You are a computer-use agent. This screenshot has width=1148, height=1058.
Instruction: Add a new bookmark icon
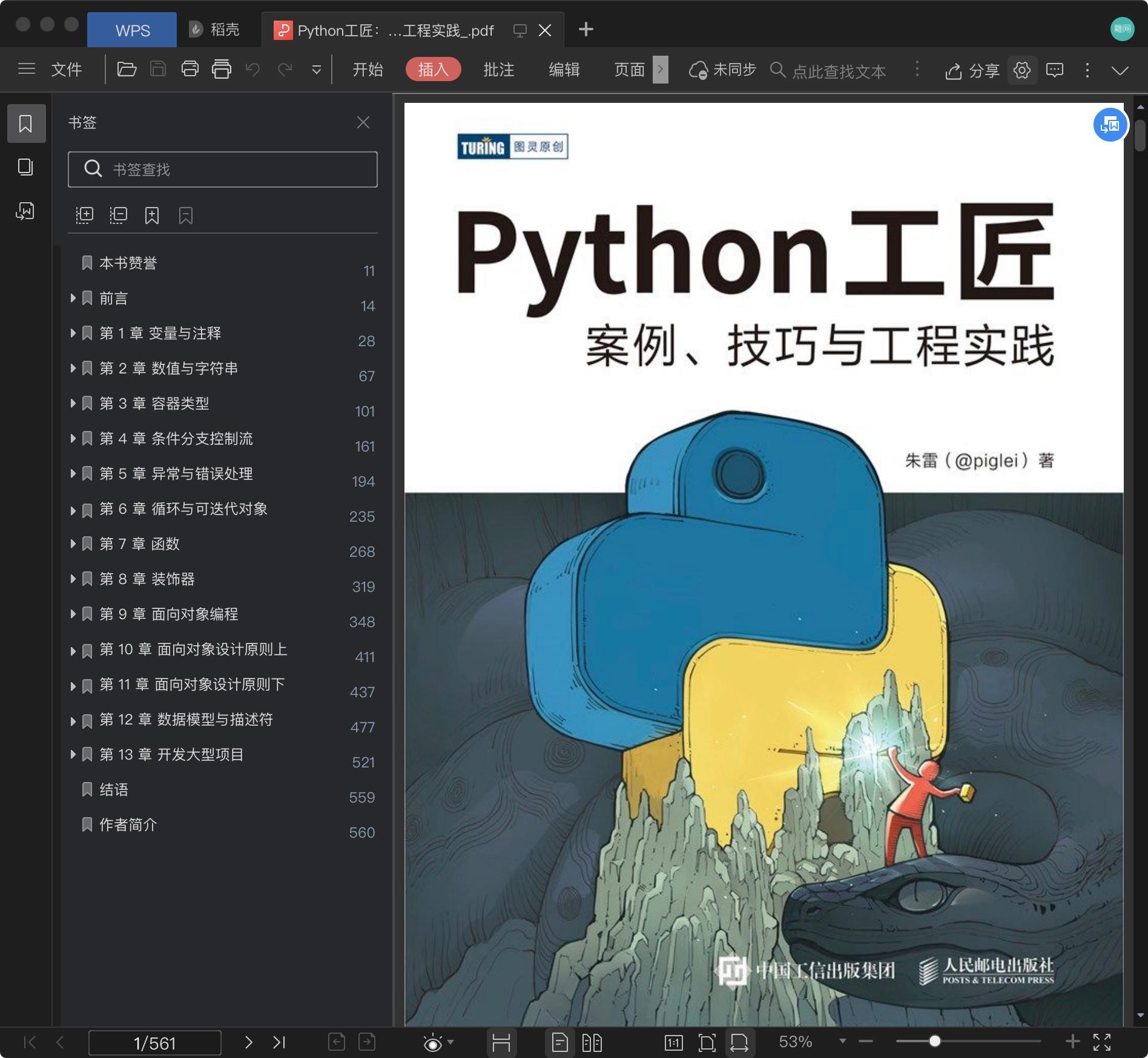pos(152,215)
